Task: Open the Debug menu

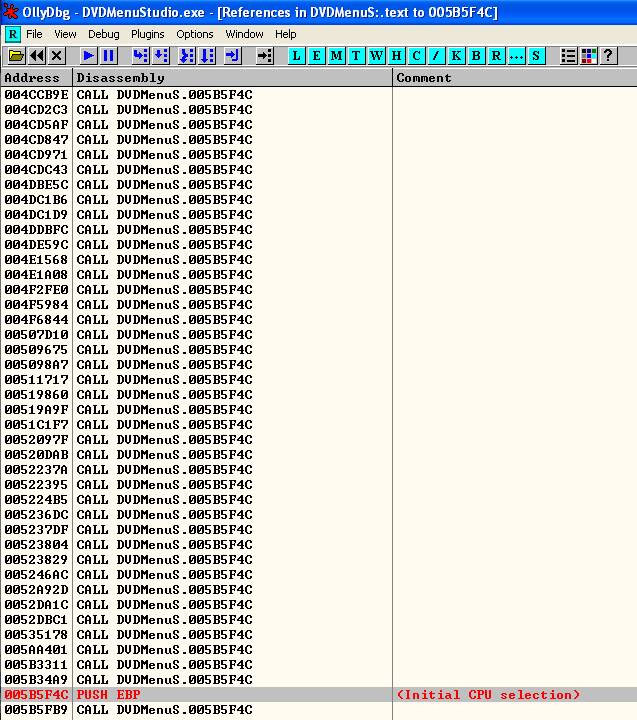Action: [104, 34]
